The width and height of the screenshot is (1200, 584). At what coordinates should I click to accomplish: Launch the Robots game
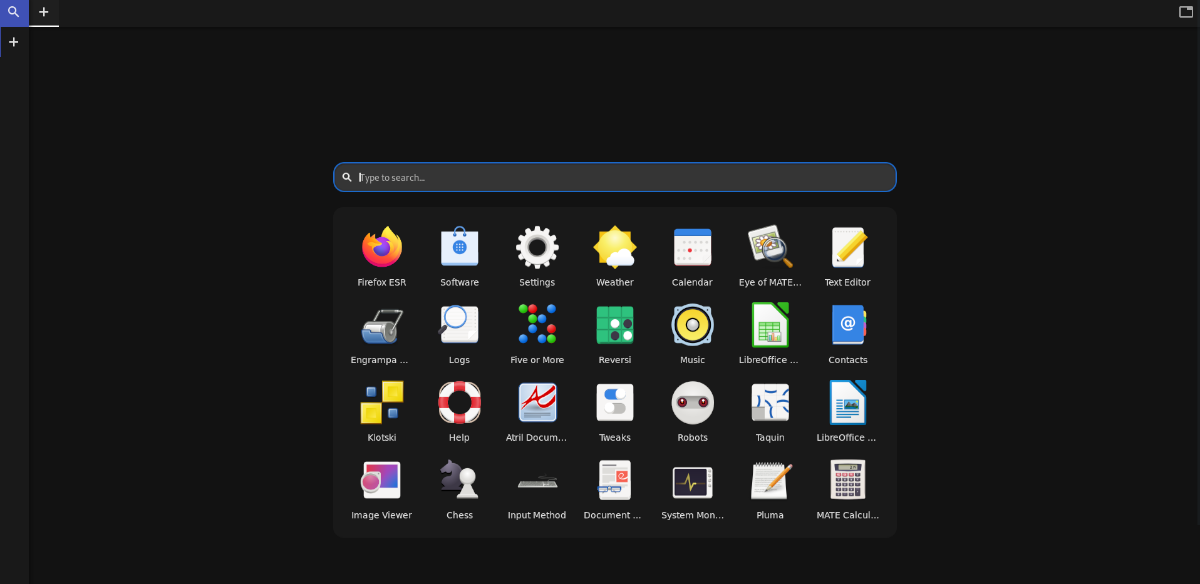692,402
